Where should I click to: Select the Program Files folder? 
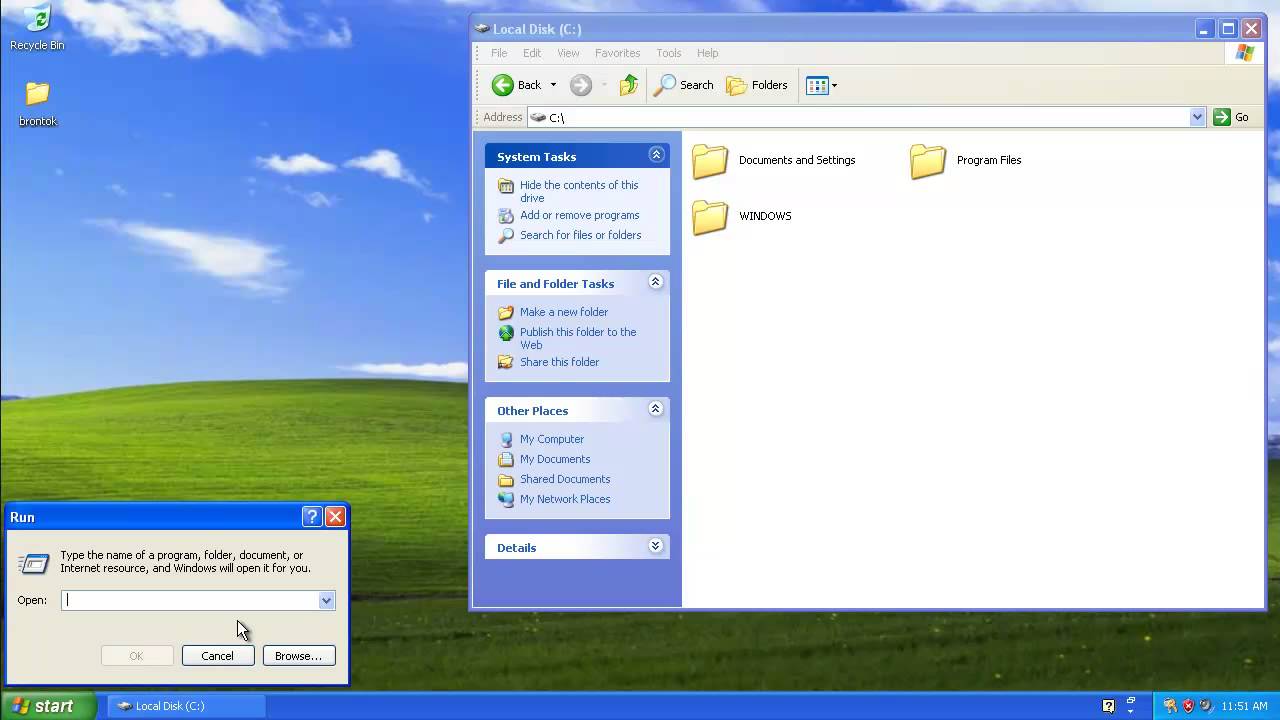coord(967,160)
